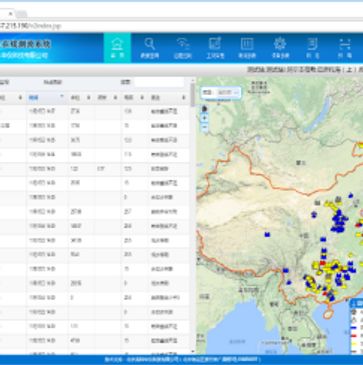The image size is (363, 365).
Task: Select the last navbar icon with bracket corners
Action: pyautogui.click(x=345, y=48)
